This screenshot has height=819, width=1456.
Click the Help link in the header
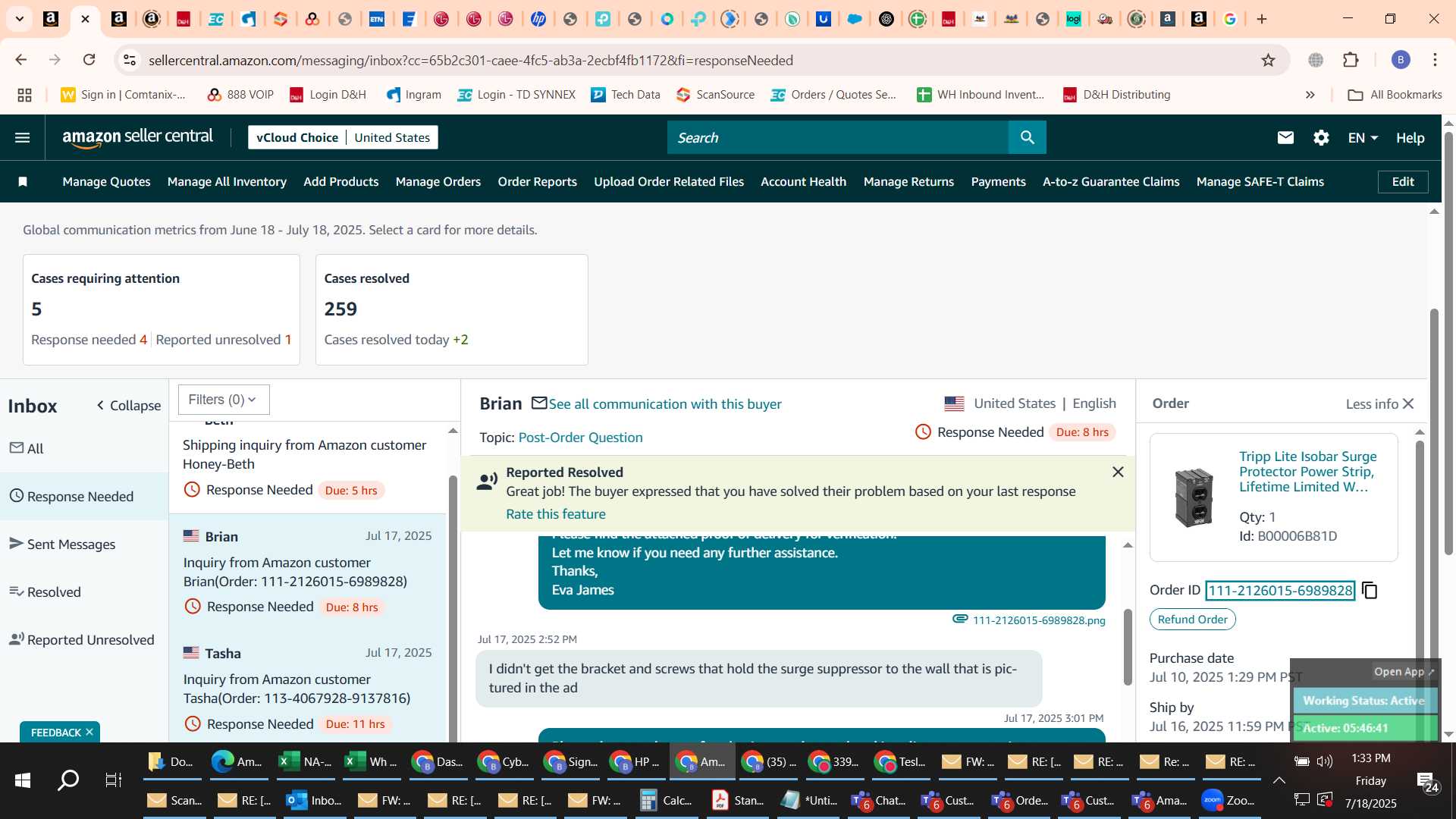point(1410,137)
